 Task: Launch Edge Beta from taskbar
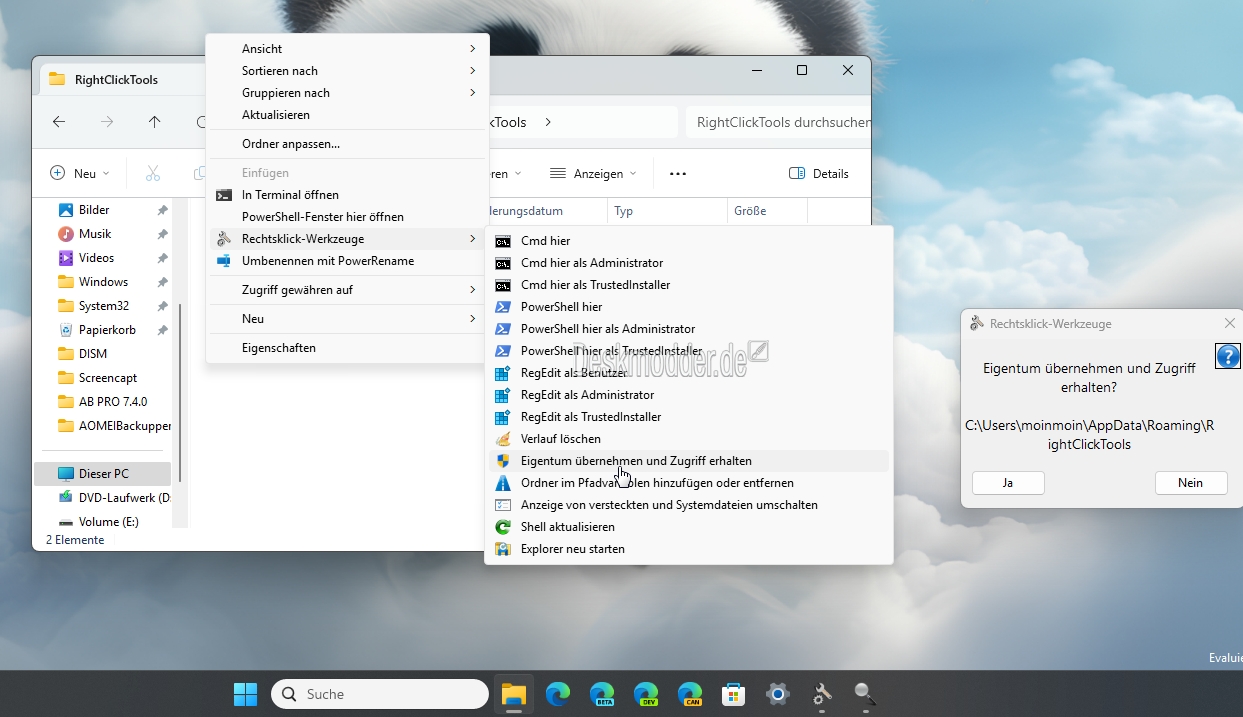click(602, 694)
